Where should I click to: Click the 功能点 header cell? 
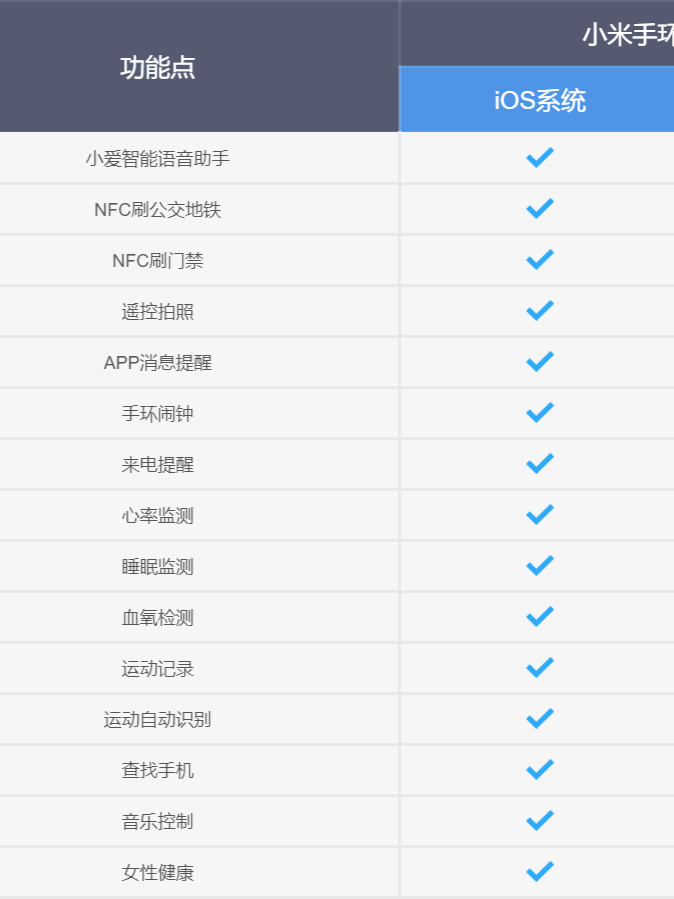pyautogui.click(x=158, y=68)
